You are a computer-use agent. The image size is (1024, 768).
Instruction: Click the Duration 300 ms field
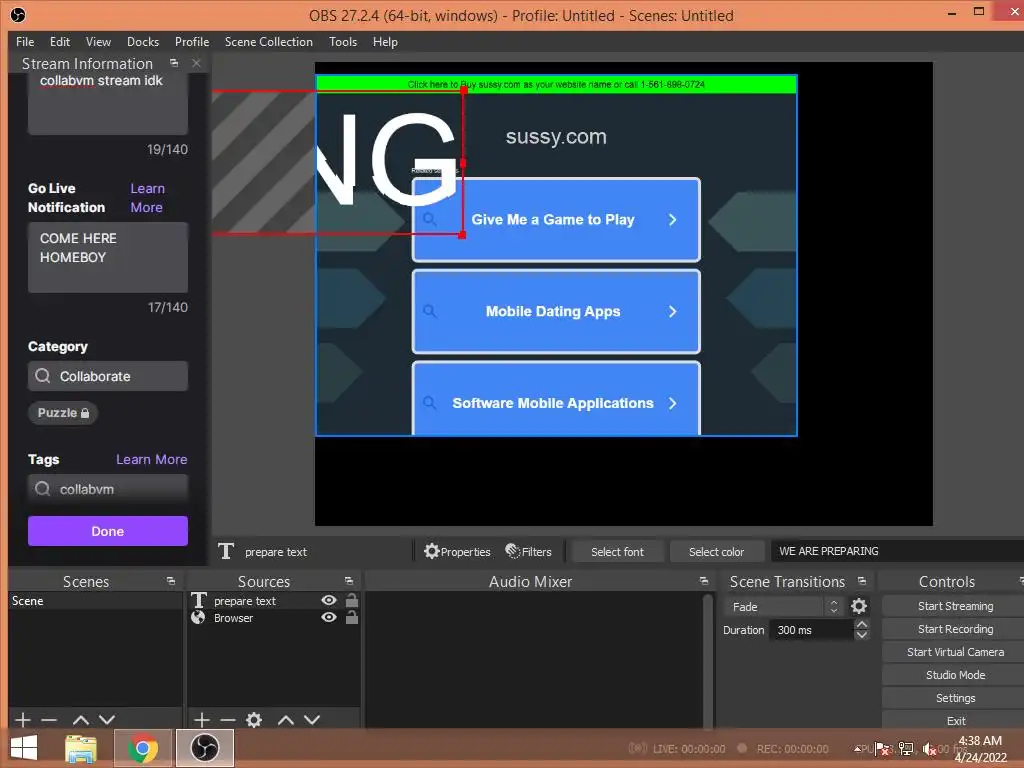point(812,630)
